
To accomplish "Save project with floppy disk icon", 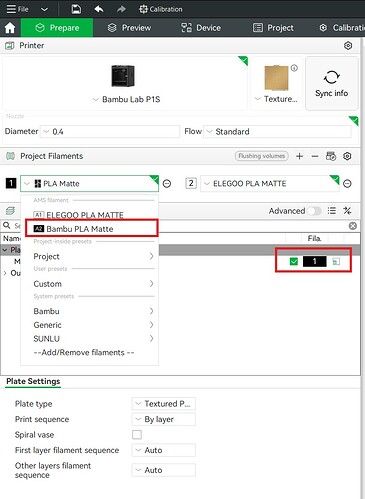I will click(x=76, y=9).
